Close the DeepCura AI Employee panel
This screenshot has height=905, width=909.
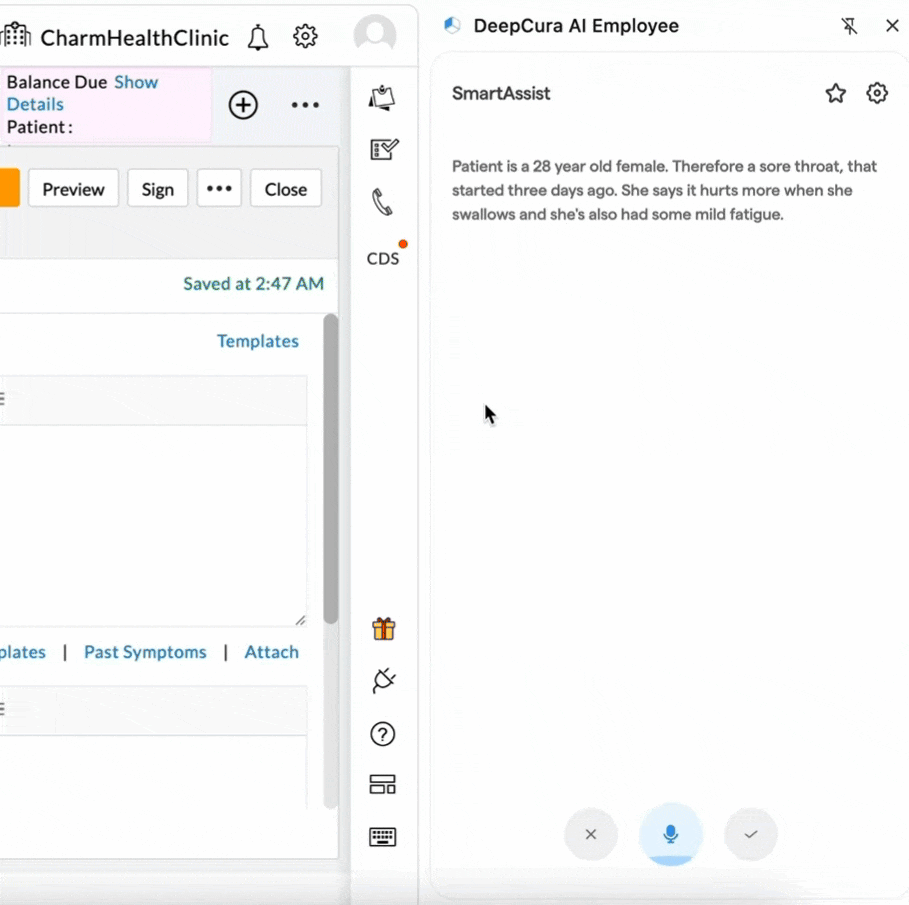(x=892, y=26)
